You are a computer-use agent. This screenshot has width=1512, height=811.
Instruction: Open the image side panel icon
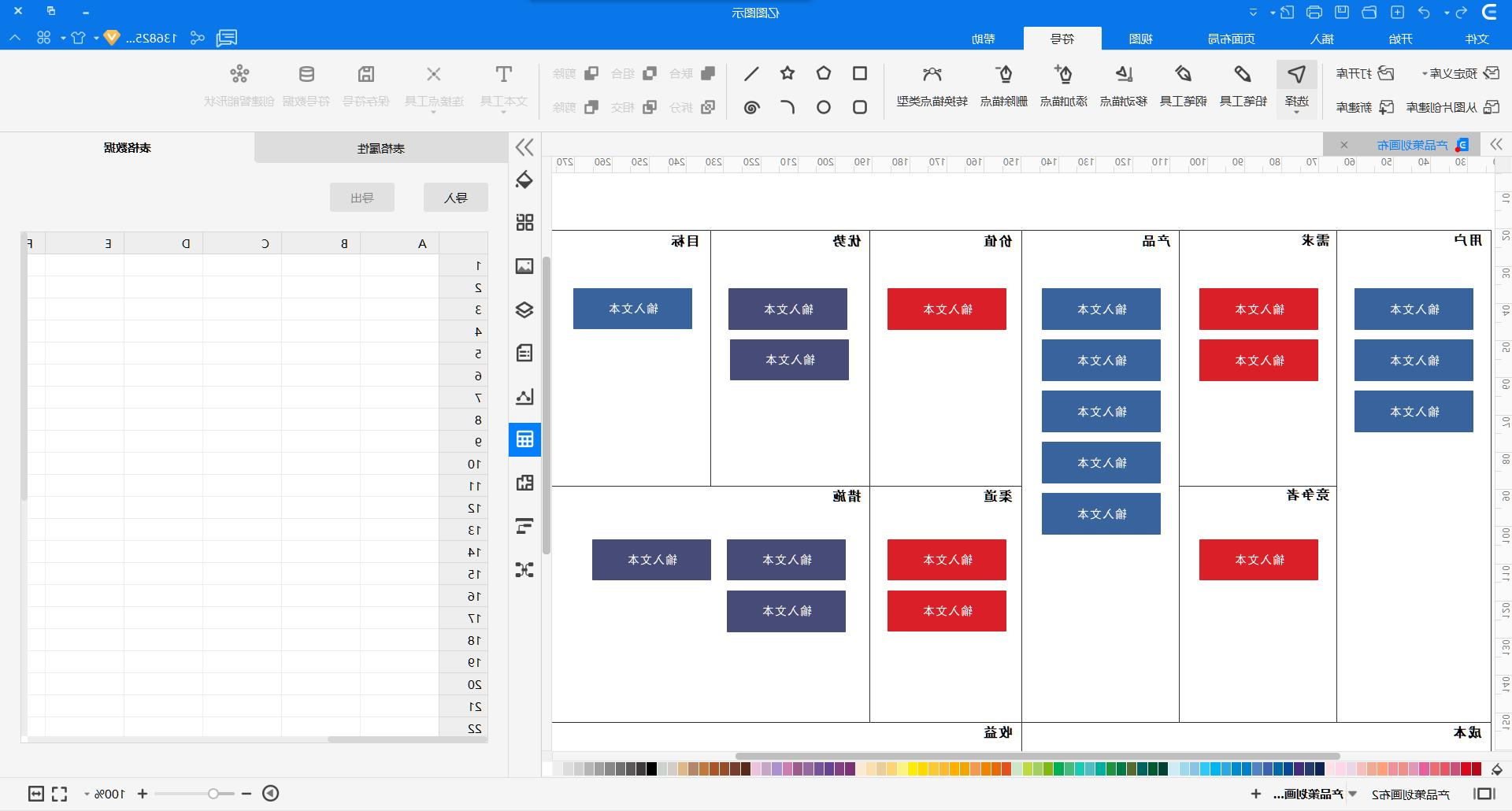pyautogui.click(x=524, y=266)
